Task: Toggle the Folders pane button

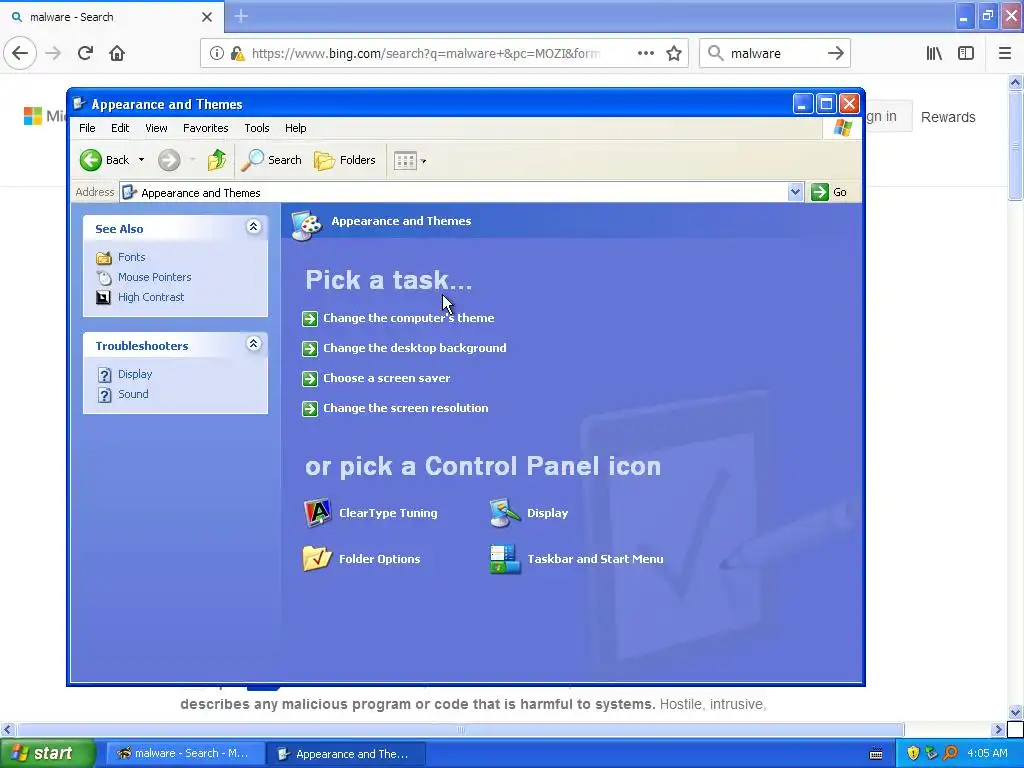Action: (345, 160)
